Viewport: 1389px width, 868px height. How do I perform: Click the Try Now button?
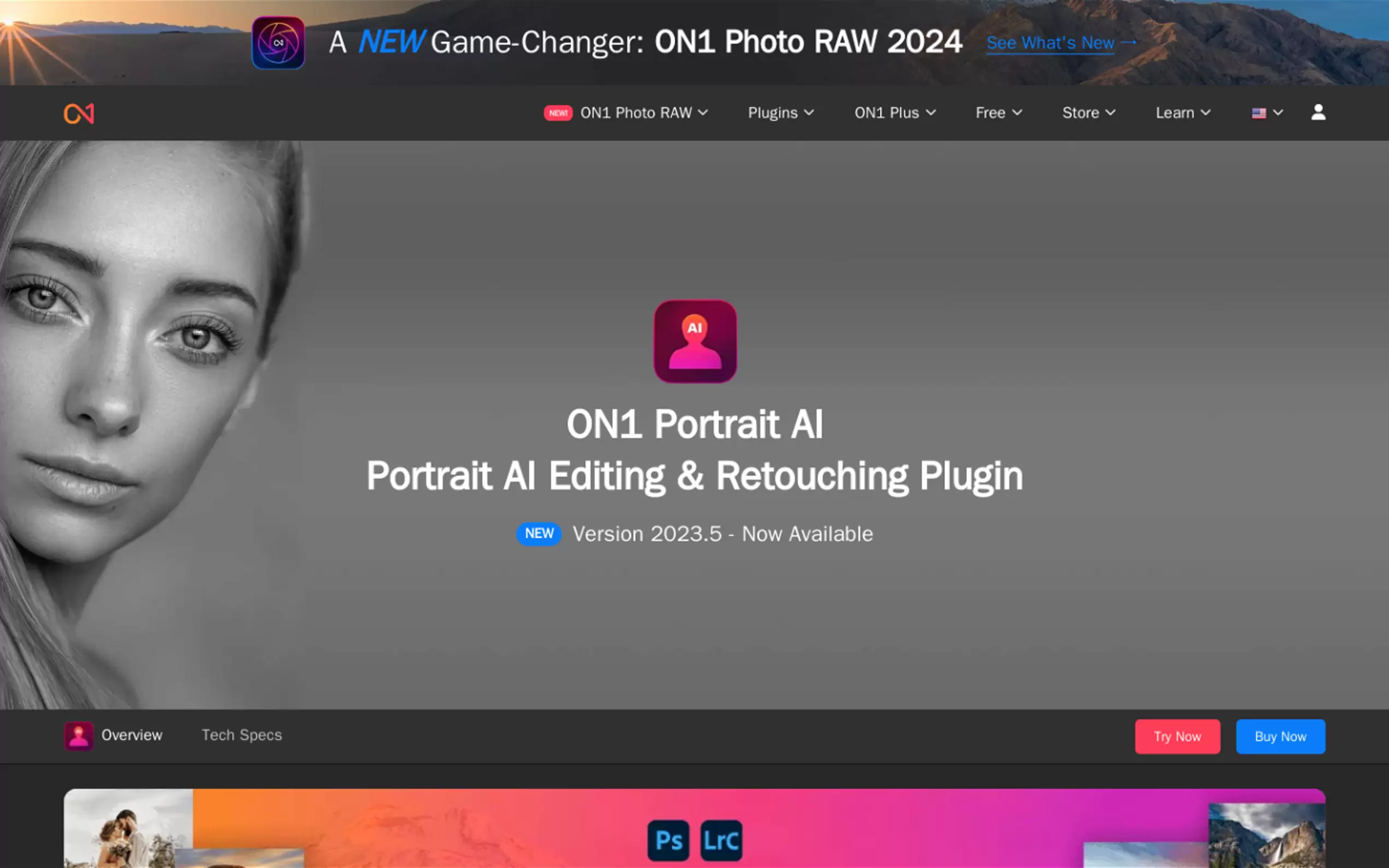tap(1177, 736)
